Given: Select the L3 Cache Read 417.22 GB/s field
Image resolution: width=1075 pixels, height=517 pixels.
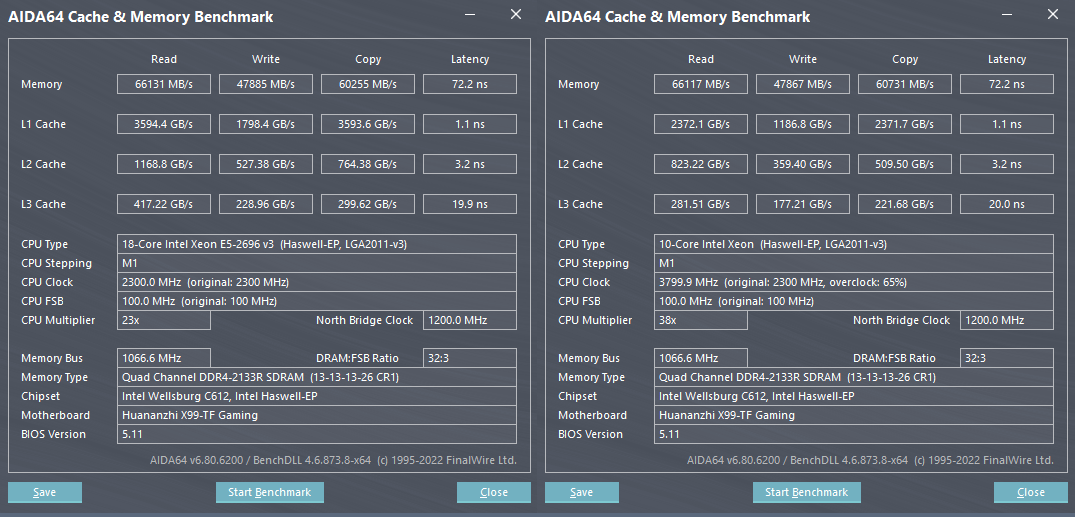Looking at the screenshot, I should click(164, 204).
